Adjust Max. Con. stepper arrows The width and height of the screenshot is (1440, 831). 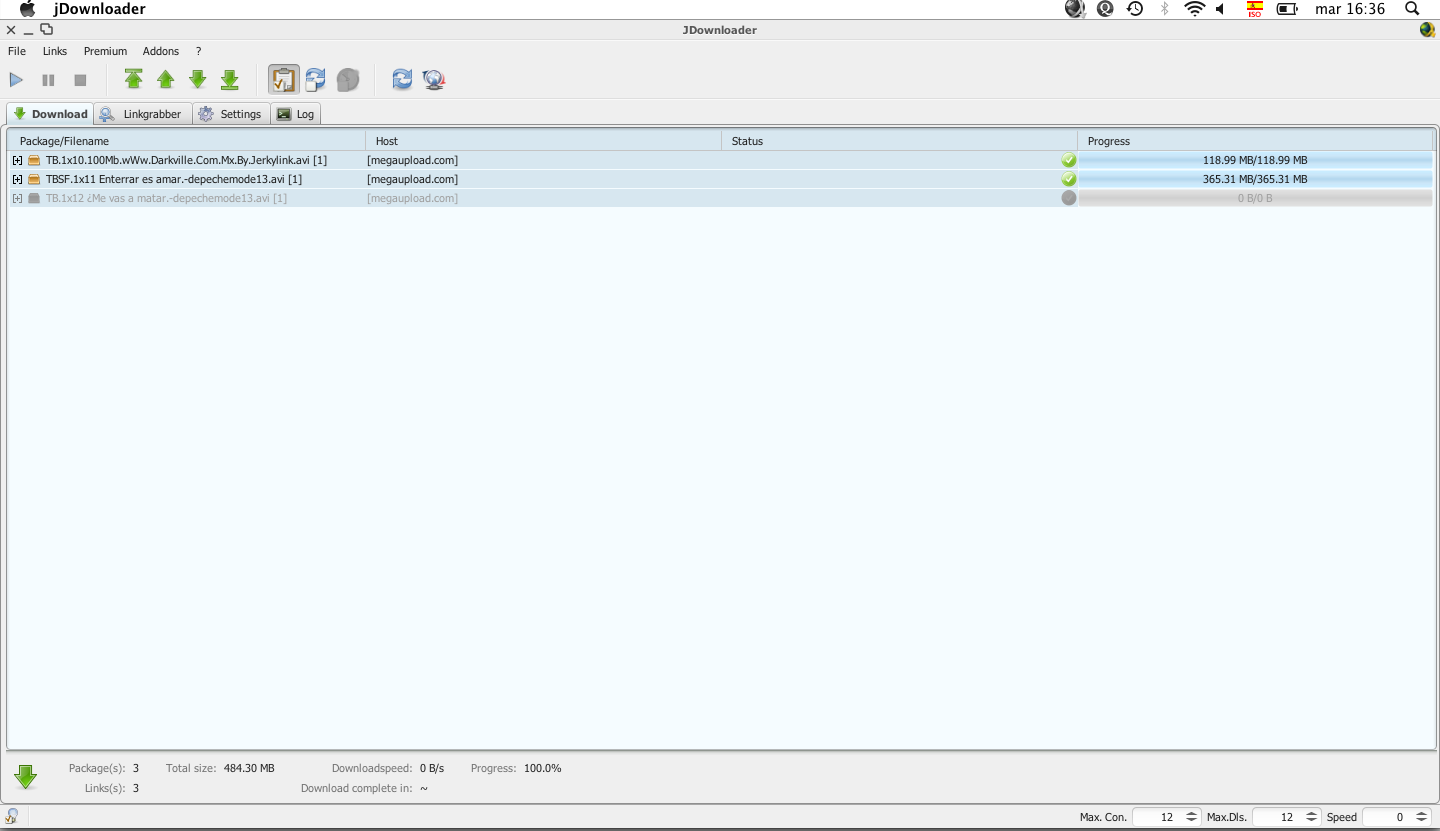pos(1191,817)
